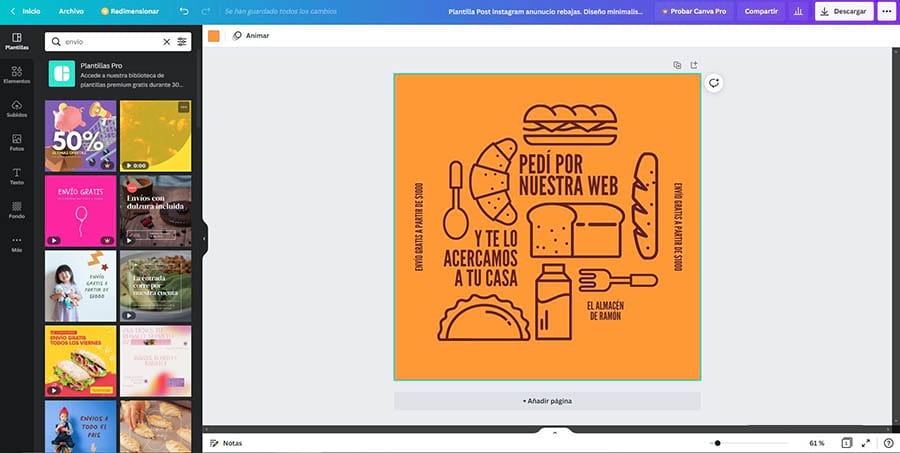The image size is (900, 453).
Task: Click add page icon above canvas
Action: coord(693,65)
